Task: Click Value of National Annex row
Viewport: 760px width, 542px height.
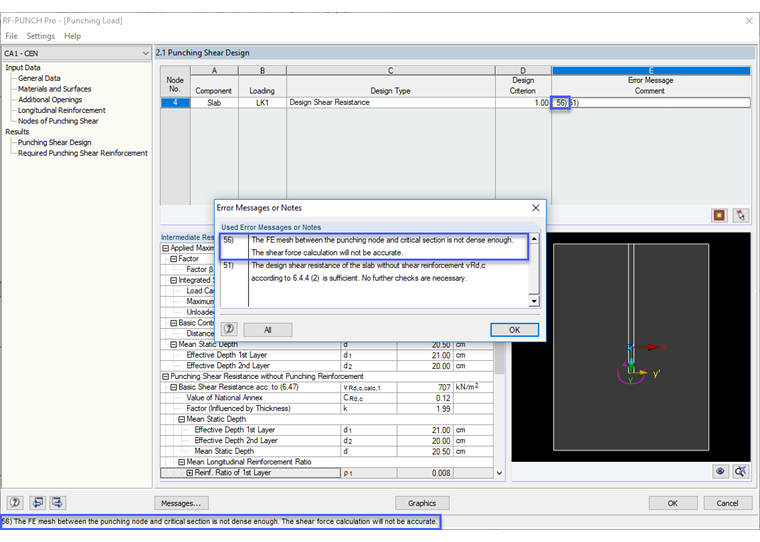Action: 327,398
